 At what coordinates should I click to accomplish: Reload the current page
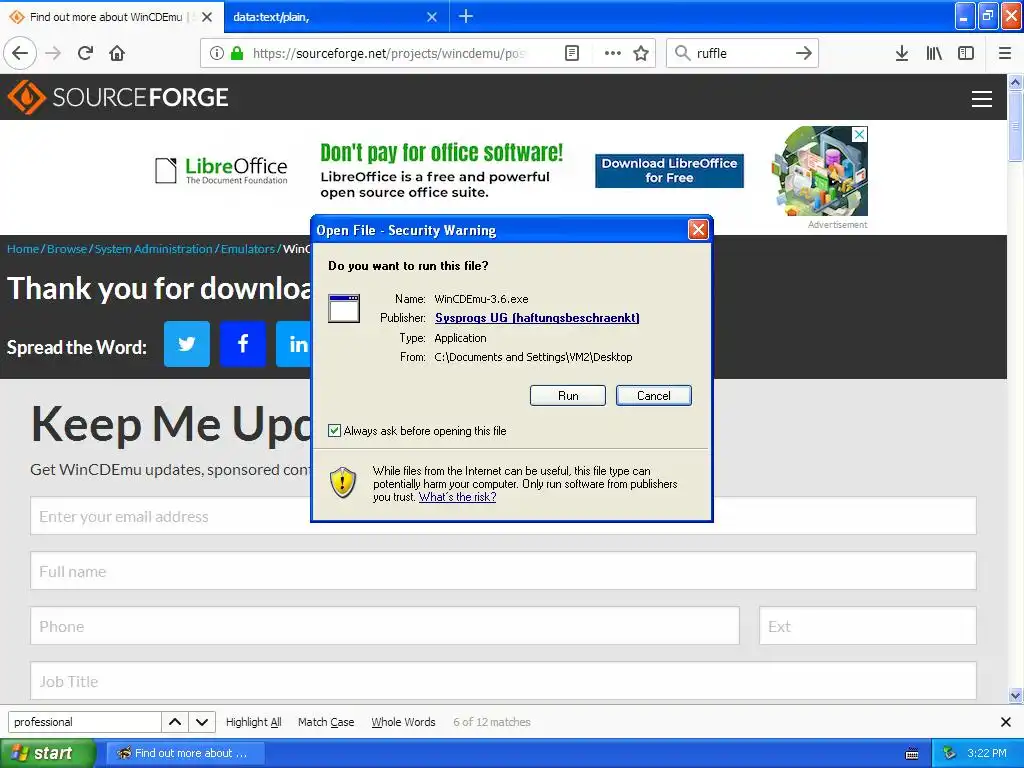point(86,54)
